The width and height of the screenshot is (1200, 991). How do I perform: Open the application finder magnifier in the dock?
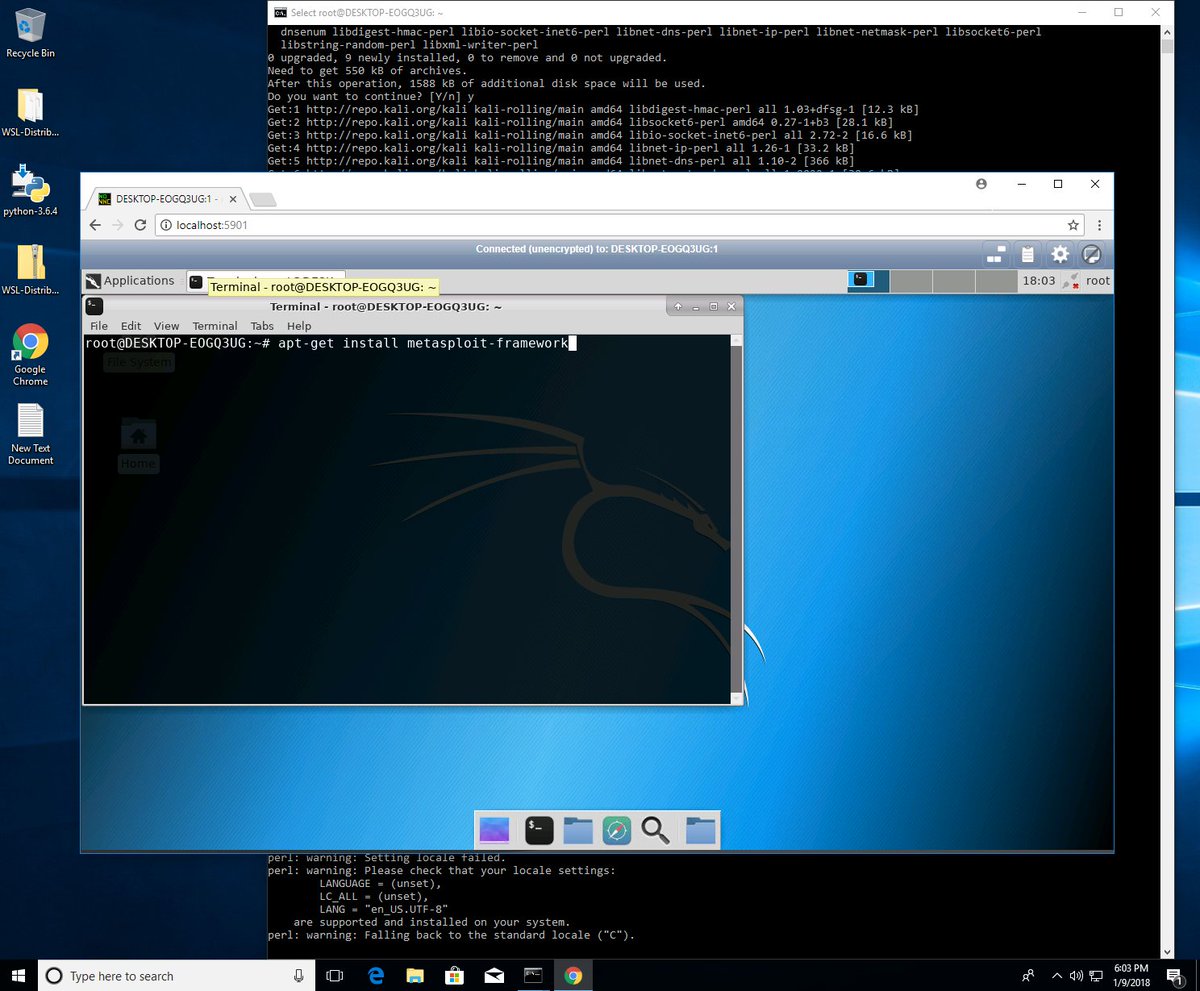655,829
